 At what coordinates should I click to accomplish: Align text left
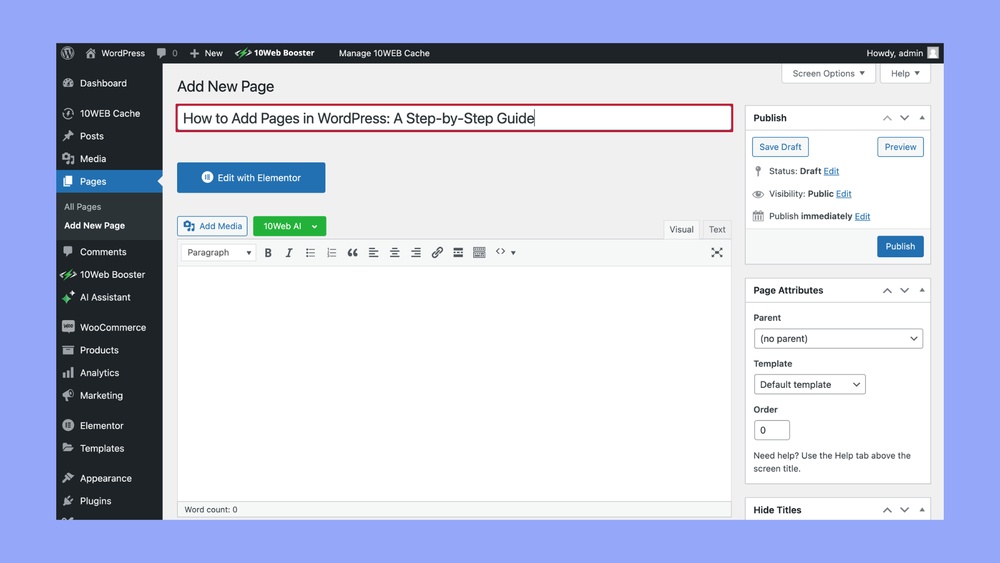(x=373, y=252)
